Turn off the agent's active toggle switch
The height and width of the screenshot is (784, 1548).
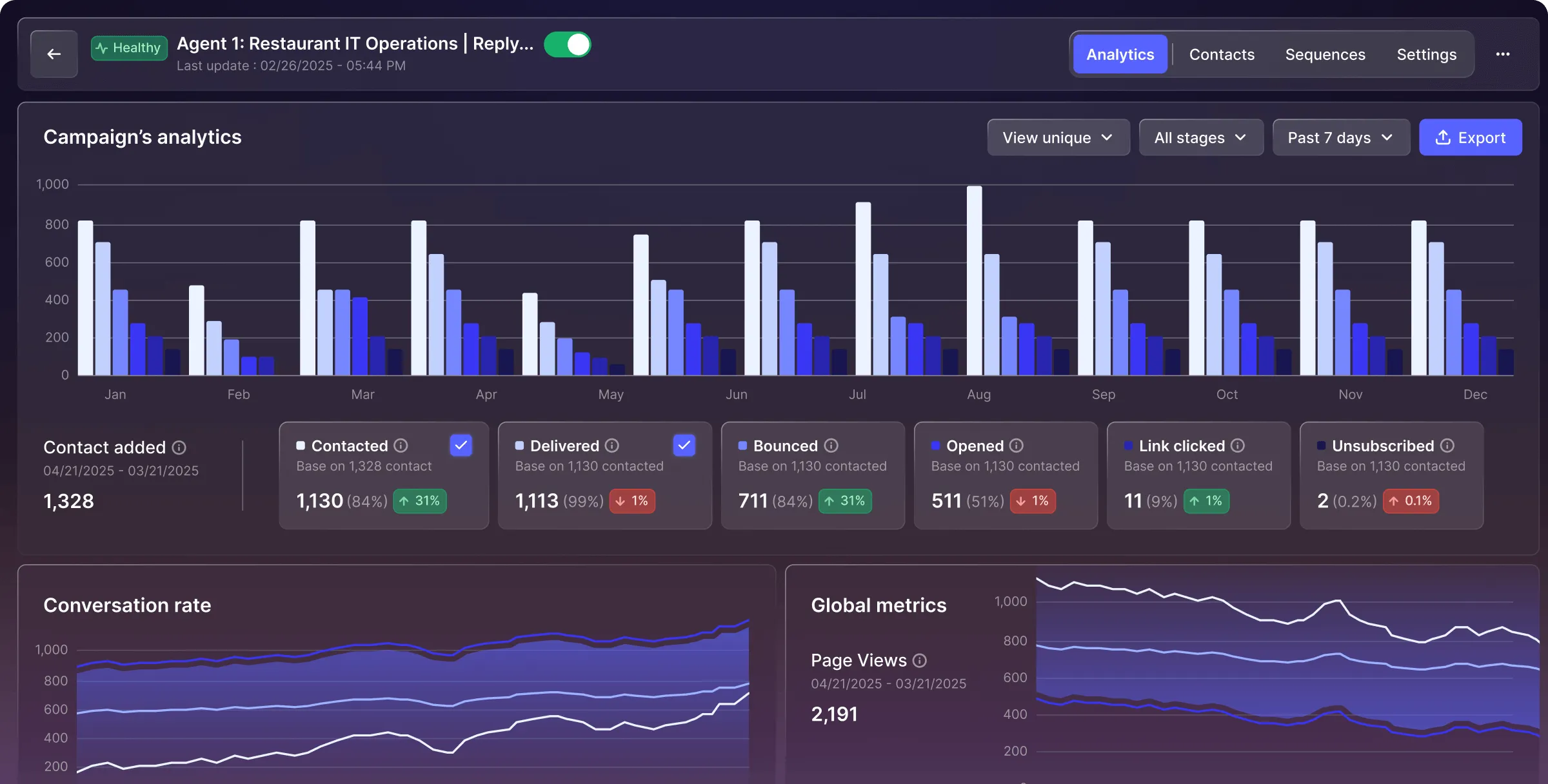568,44
